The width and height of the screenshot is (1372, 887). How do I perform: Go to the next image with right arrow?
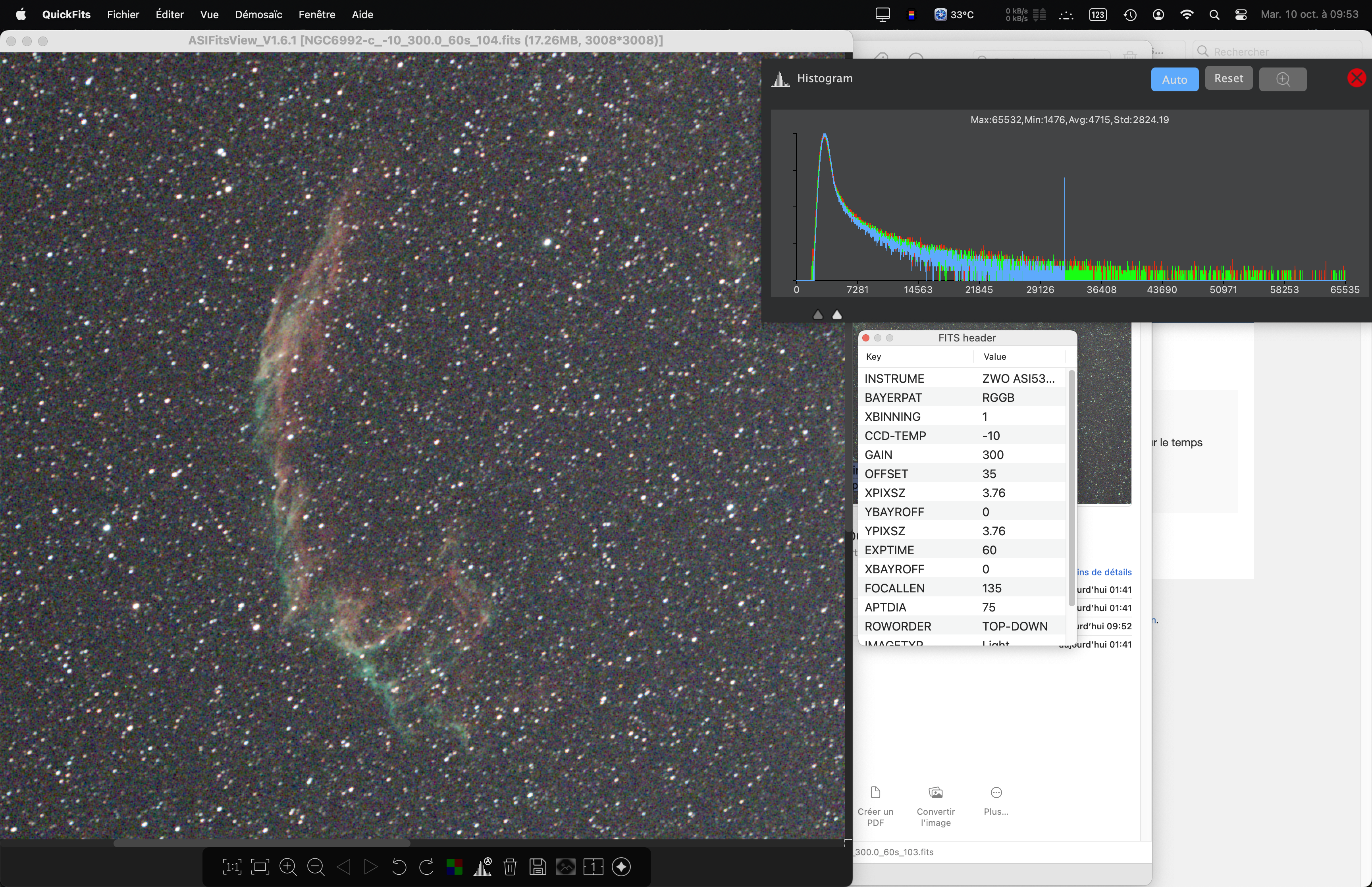pos(371,867)
